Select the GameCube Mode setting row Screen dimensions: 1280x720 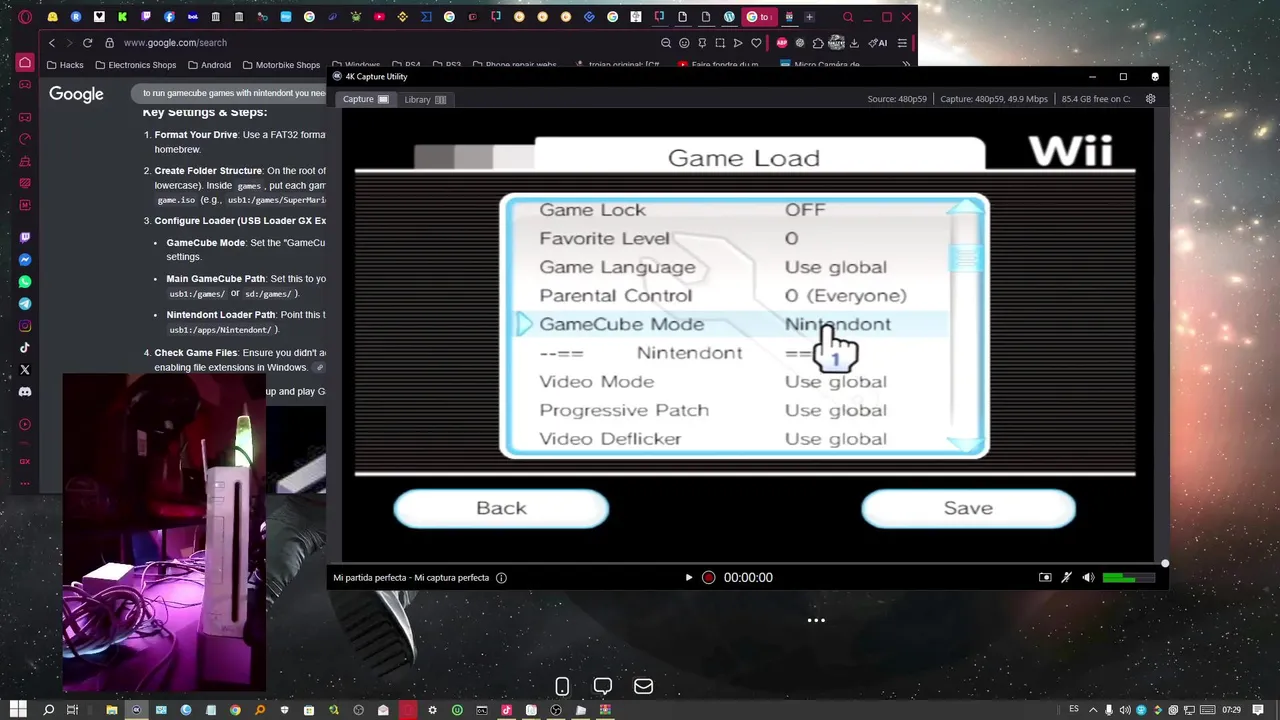[730, 324]
